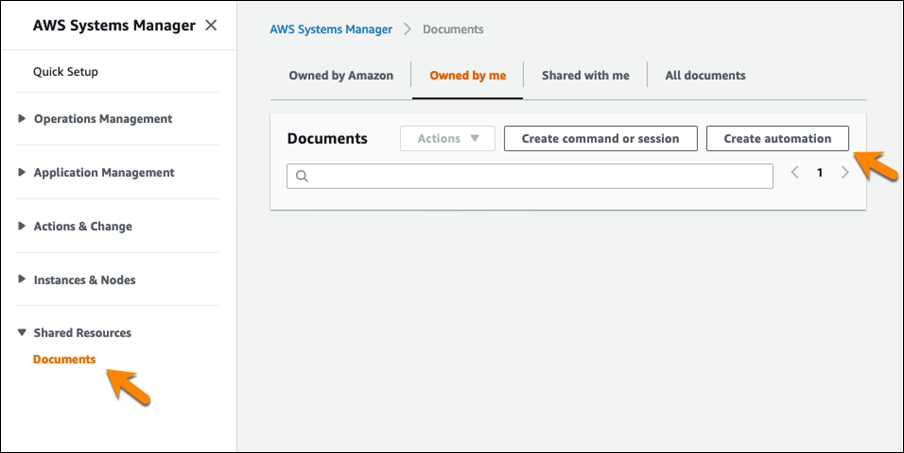
Task: Open Documents under Shared Resources
Action: pos(64,359)
